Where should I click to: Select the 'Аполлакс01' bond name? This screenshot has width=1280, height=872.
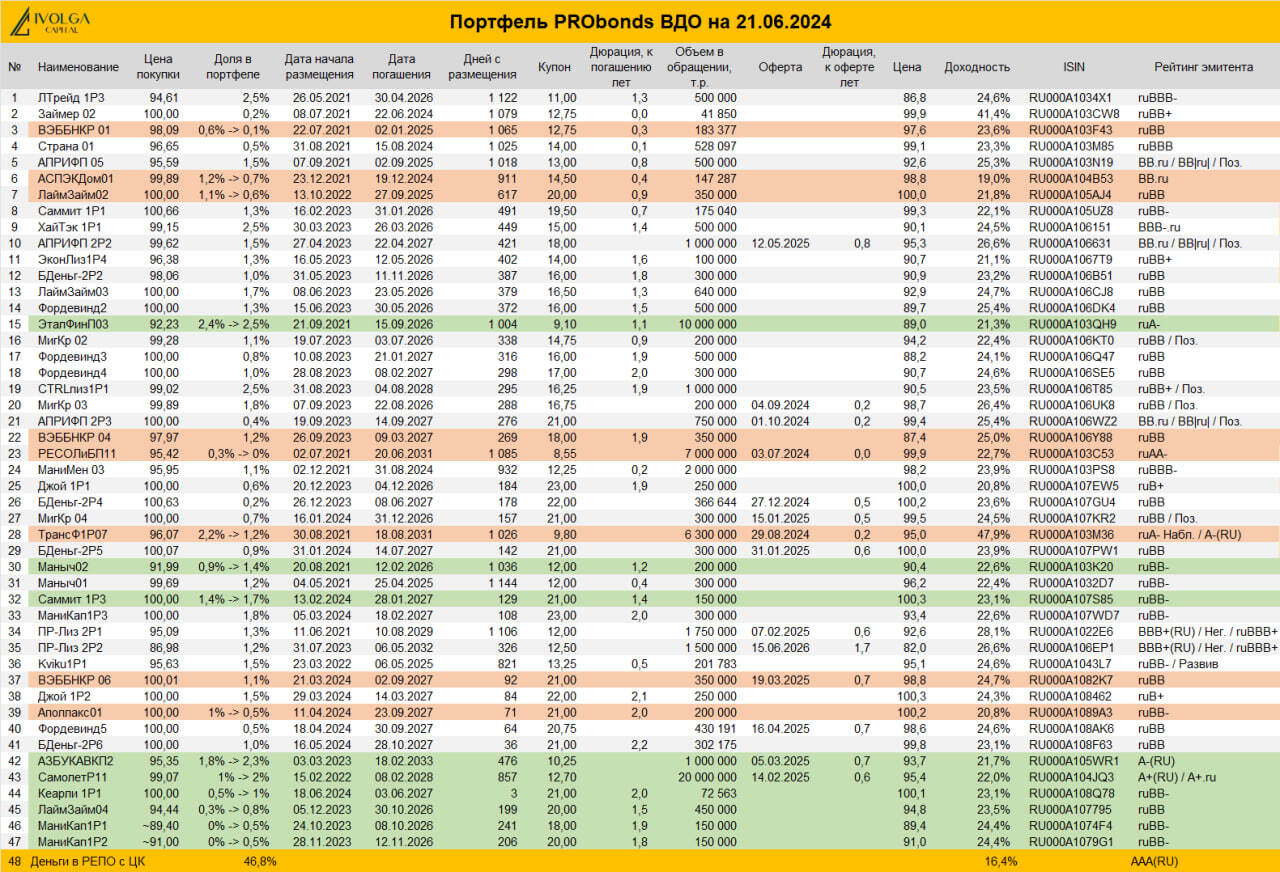click(x=71, y=712)
